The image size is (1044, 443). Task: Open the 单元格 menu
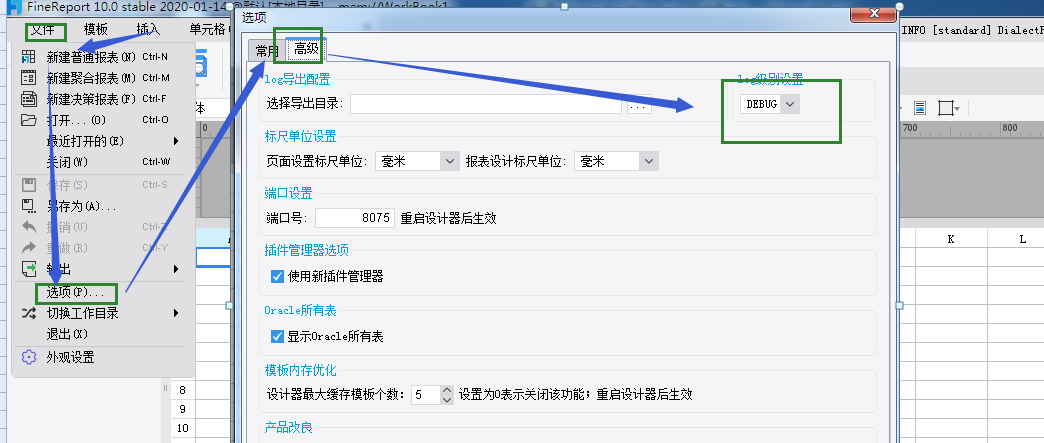[x=208, y=29]
